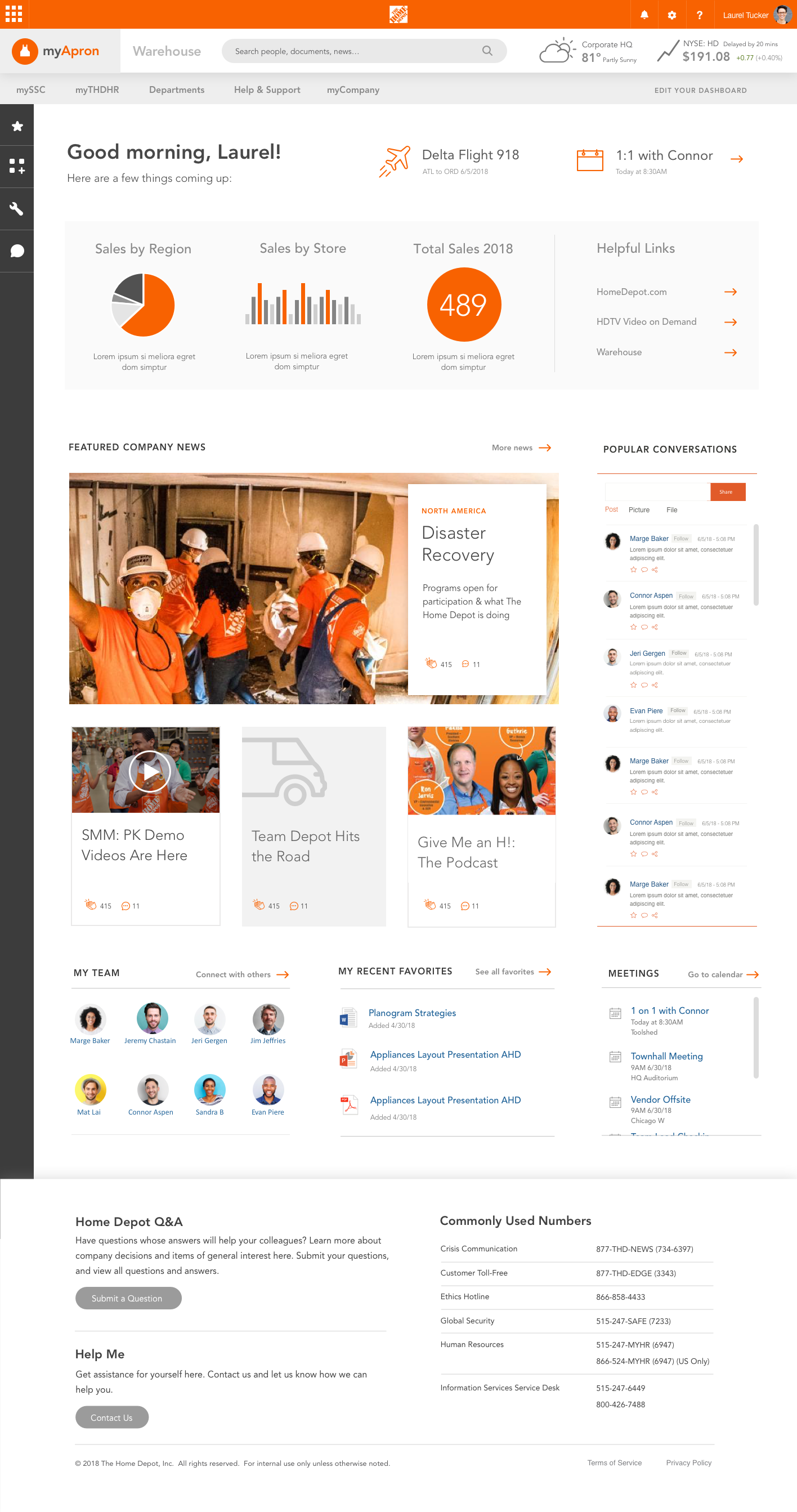
Task: Open notifications bell icon
Action: (x=644, y=15)
